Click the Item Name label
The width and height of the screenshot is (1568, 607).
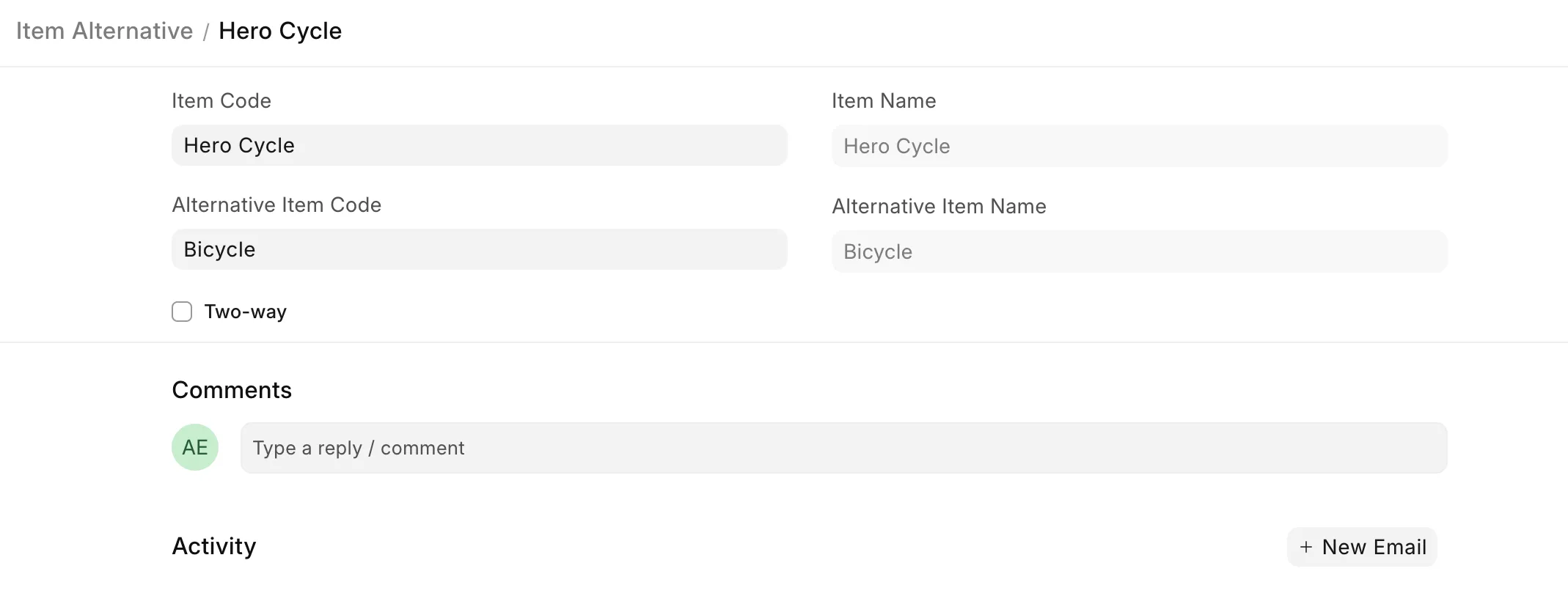click(x=884, y=100)
